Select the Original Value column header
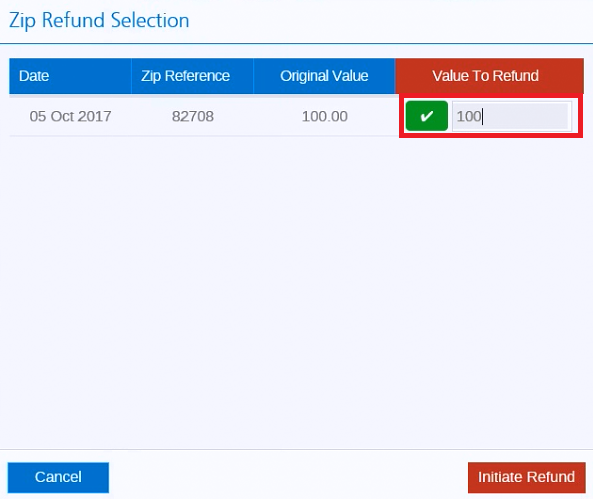 point(324,76)
